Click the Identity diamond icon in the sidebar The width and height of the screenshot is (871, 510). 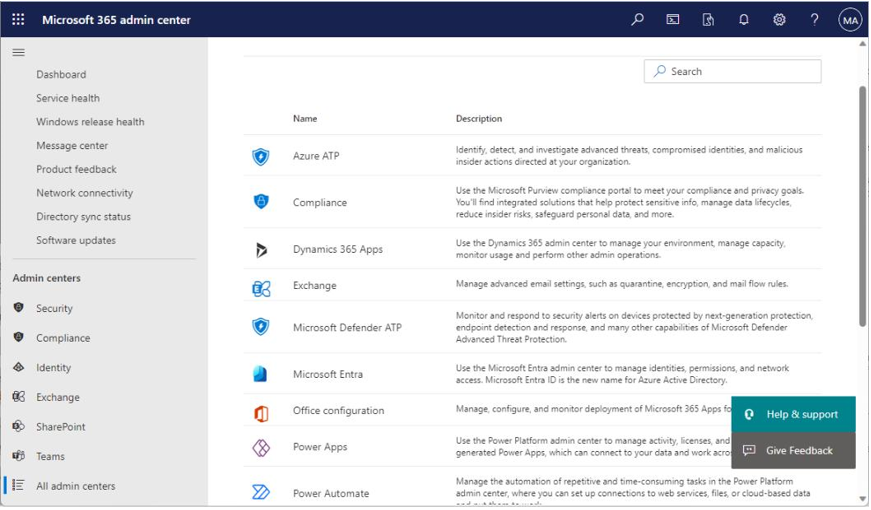tap(18, 367)
